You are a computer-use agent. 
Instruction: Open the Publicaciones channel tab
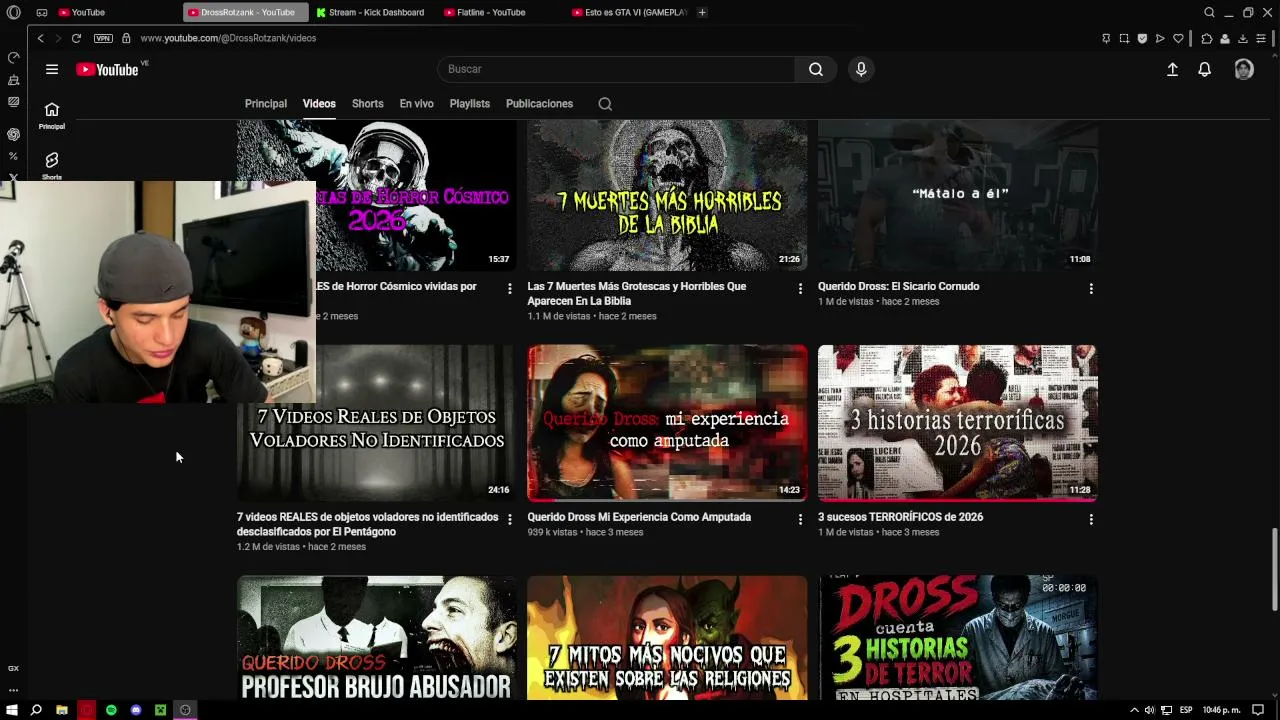[539, 104]
